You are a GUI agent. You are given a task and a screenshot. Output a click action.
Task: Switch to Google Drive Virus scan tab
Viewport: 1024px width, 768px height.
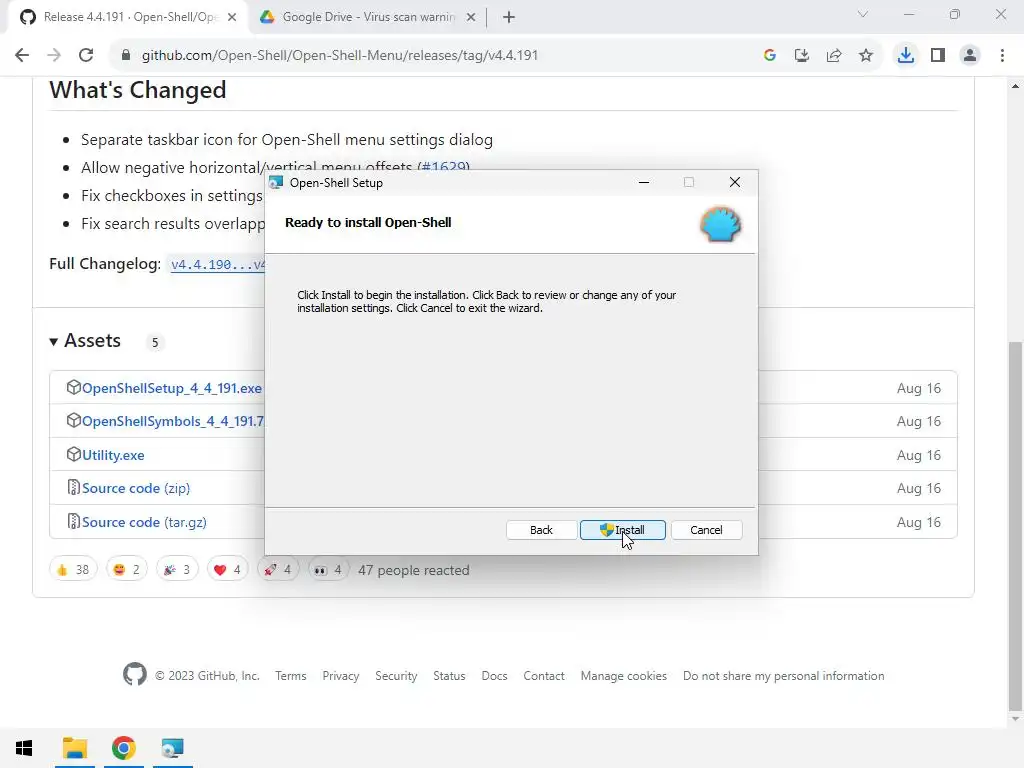pyautogui.click(x=369, y=17)
